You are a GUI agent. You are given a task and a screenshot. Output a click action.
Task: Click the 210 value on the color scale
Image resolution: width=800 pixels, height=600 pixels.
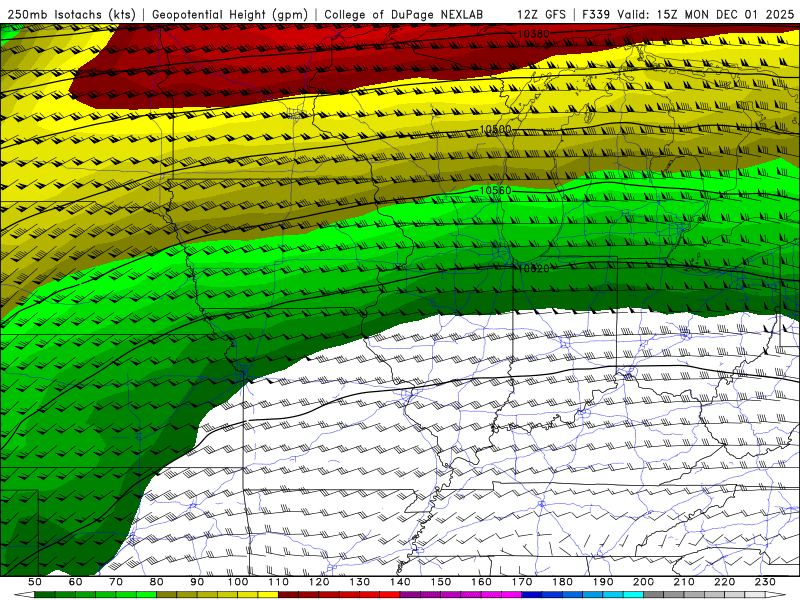pos(684,582)
